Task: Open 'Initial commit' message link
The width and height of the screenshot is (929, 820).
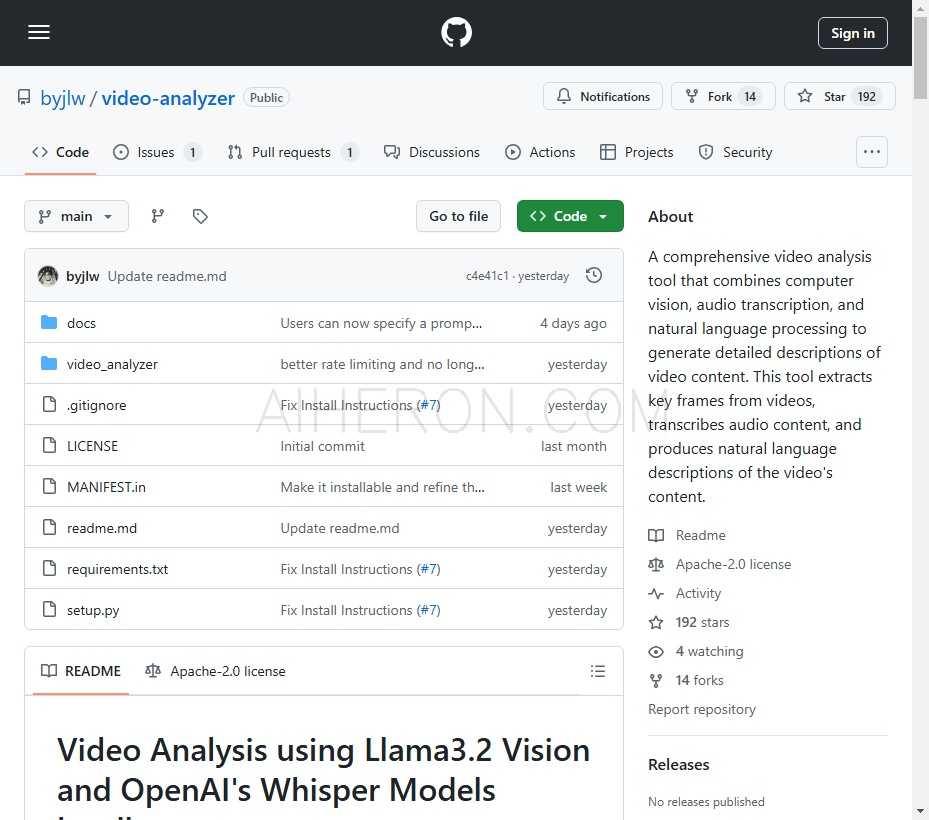Action: coord(322,446)
